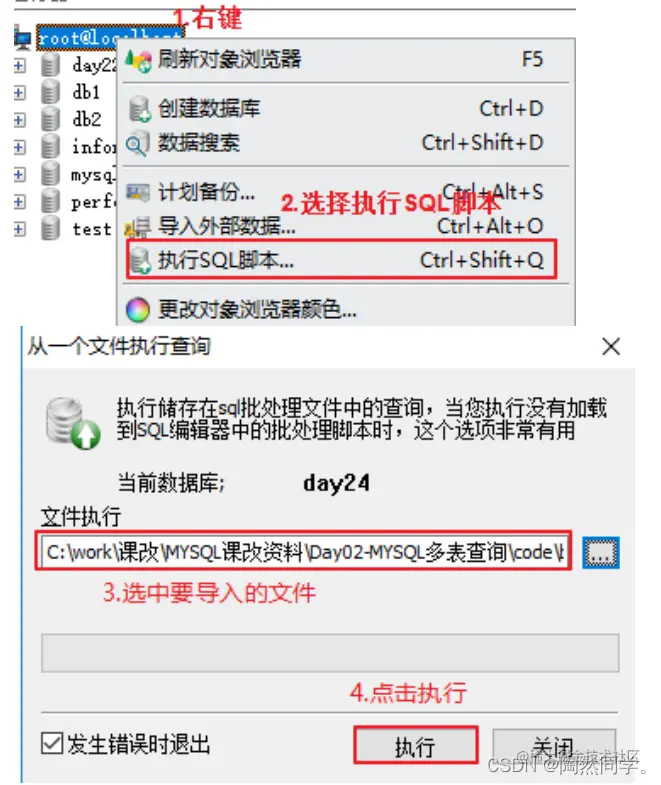Click the root@localhost server connection icon
The width and height of the screenshot is (661, 785).
[x=23, y=38]
